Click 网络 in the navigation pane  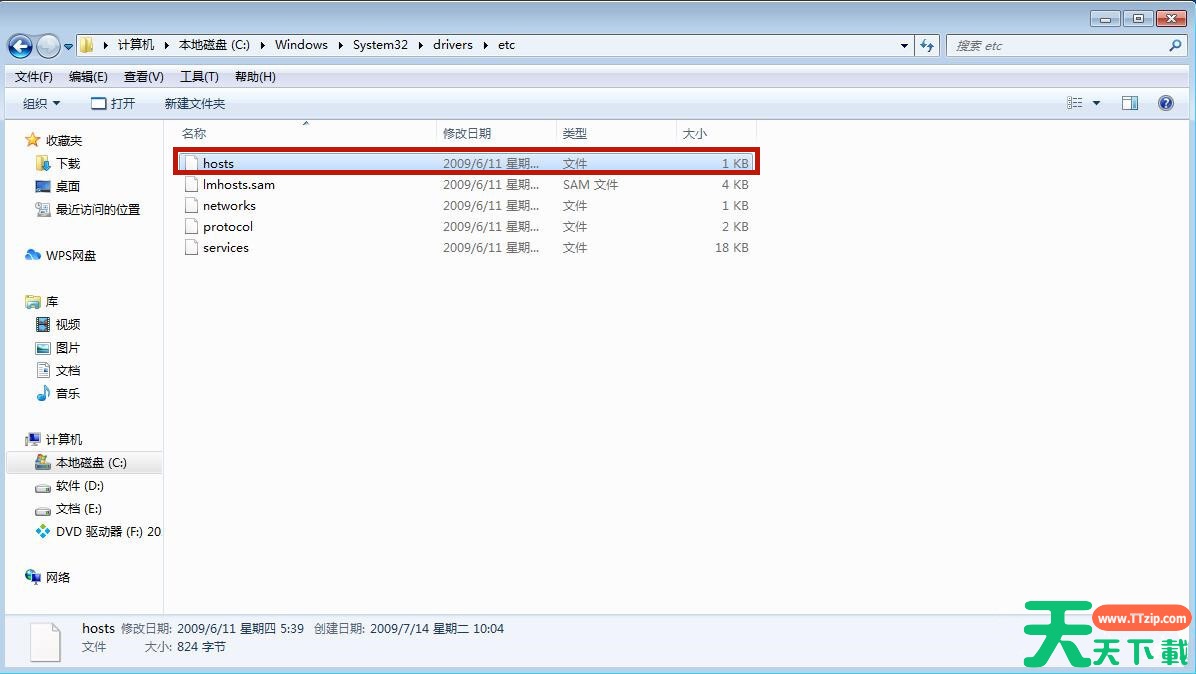tap(58, 578)
